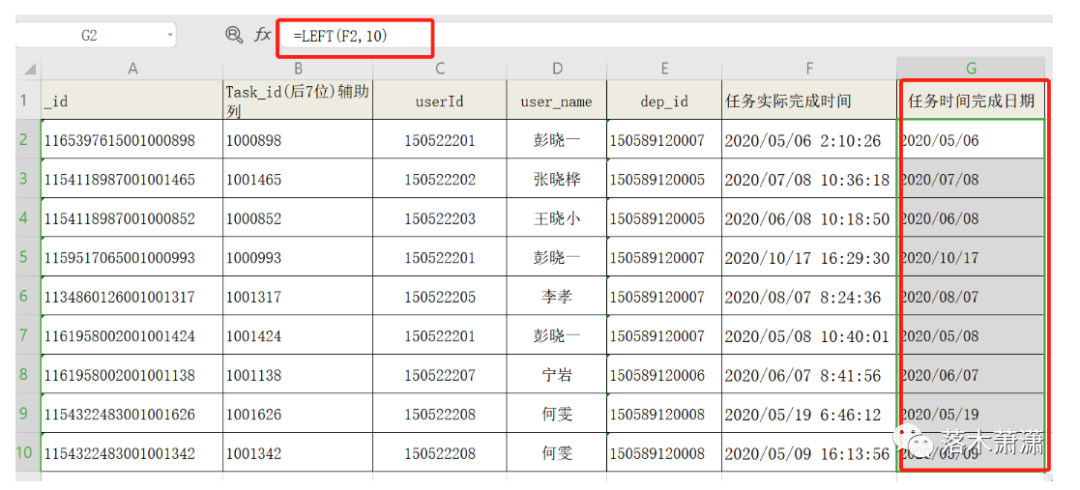Select the 李孝 name cell
Image resolution: width=1080 pixels, height=490 pixels.
point(557,297)
